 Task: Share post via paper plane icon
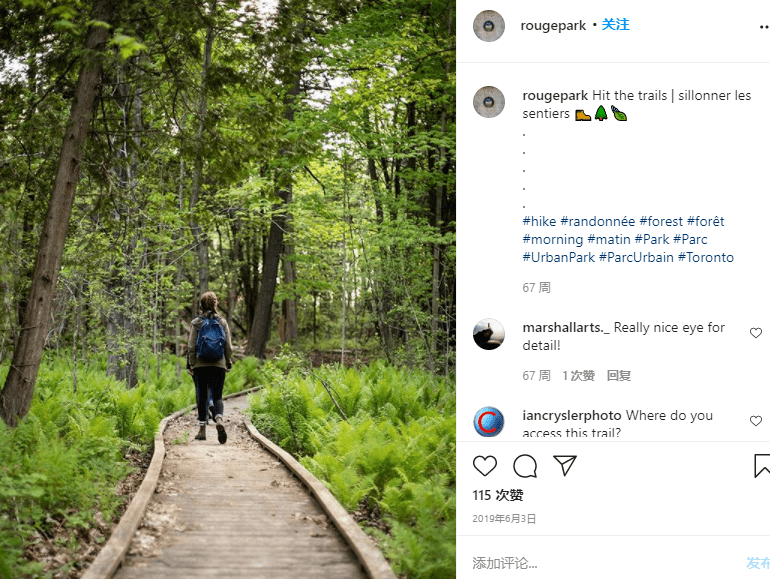tap(565, 465)
